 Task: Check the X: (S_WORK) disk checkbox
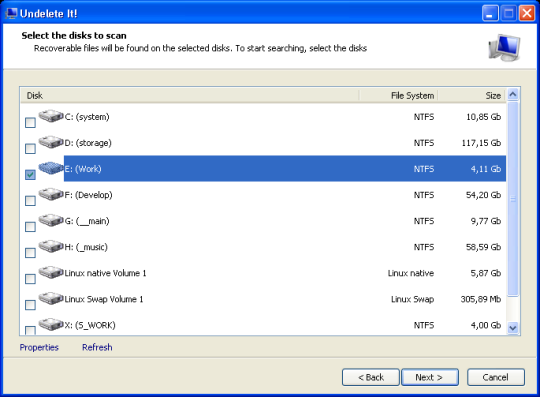[x=30, y=330]
